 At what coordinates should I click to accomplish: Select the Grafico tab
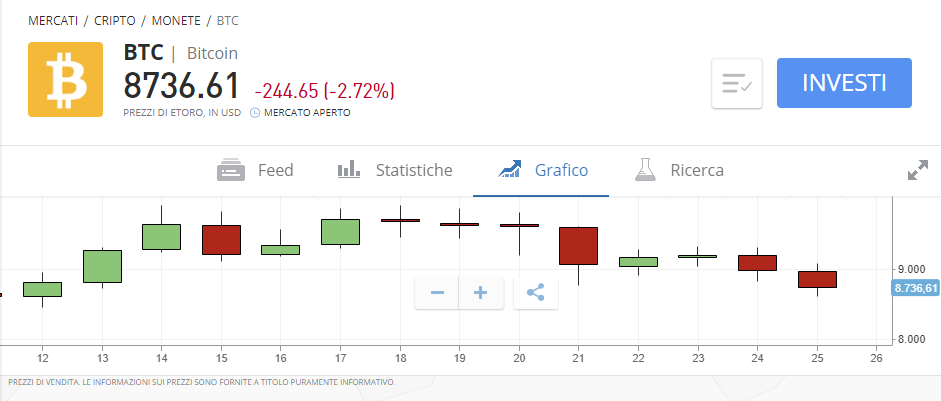[543, 170]
